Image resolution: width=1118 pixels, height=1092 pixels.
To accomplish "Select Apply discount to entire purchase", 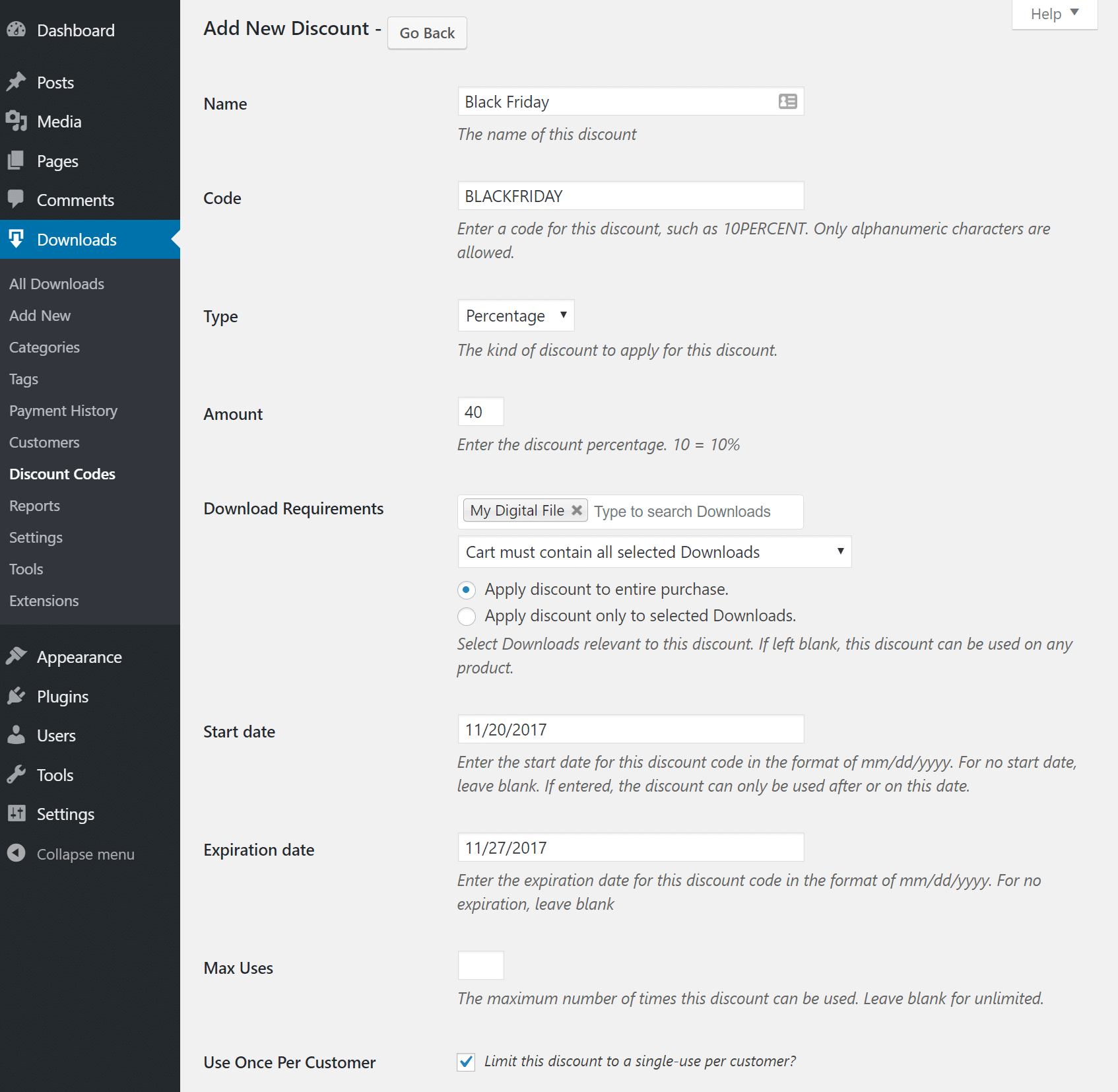I will (x=467, y=590).
